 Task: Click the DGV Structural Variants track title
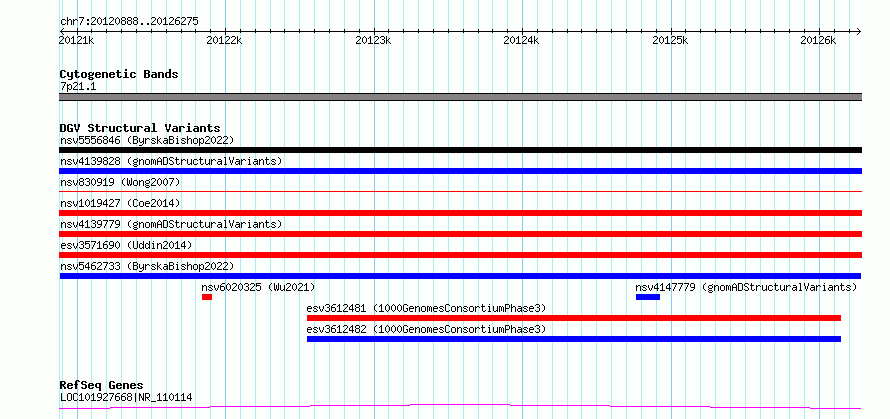140,128
